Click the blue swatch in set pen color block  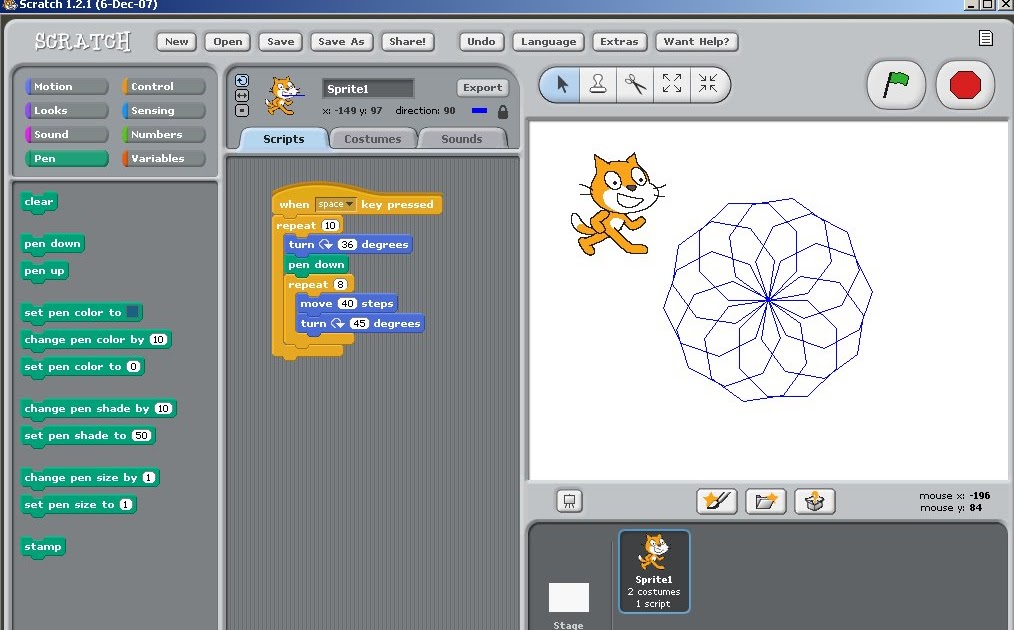click(x=131, y=313)
